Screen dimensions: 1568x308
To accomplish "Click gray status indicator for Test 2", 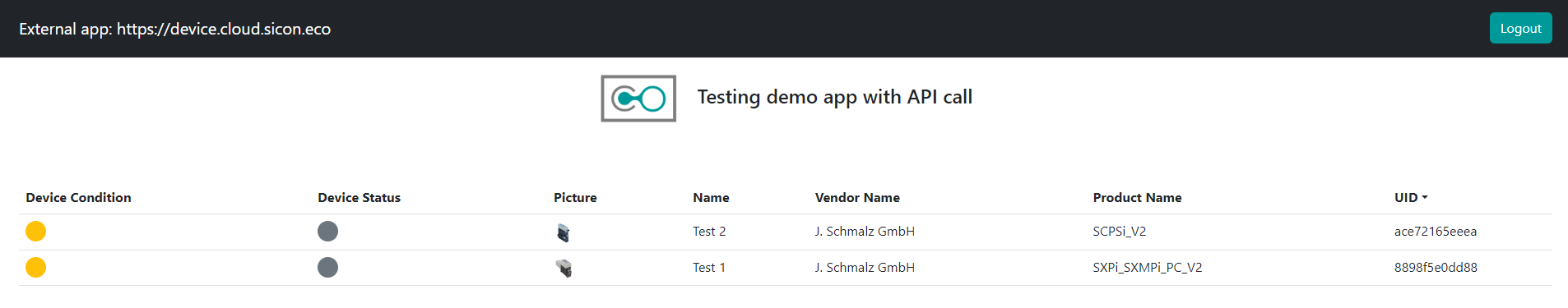I will (x=327, y=232).
